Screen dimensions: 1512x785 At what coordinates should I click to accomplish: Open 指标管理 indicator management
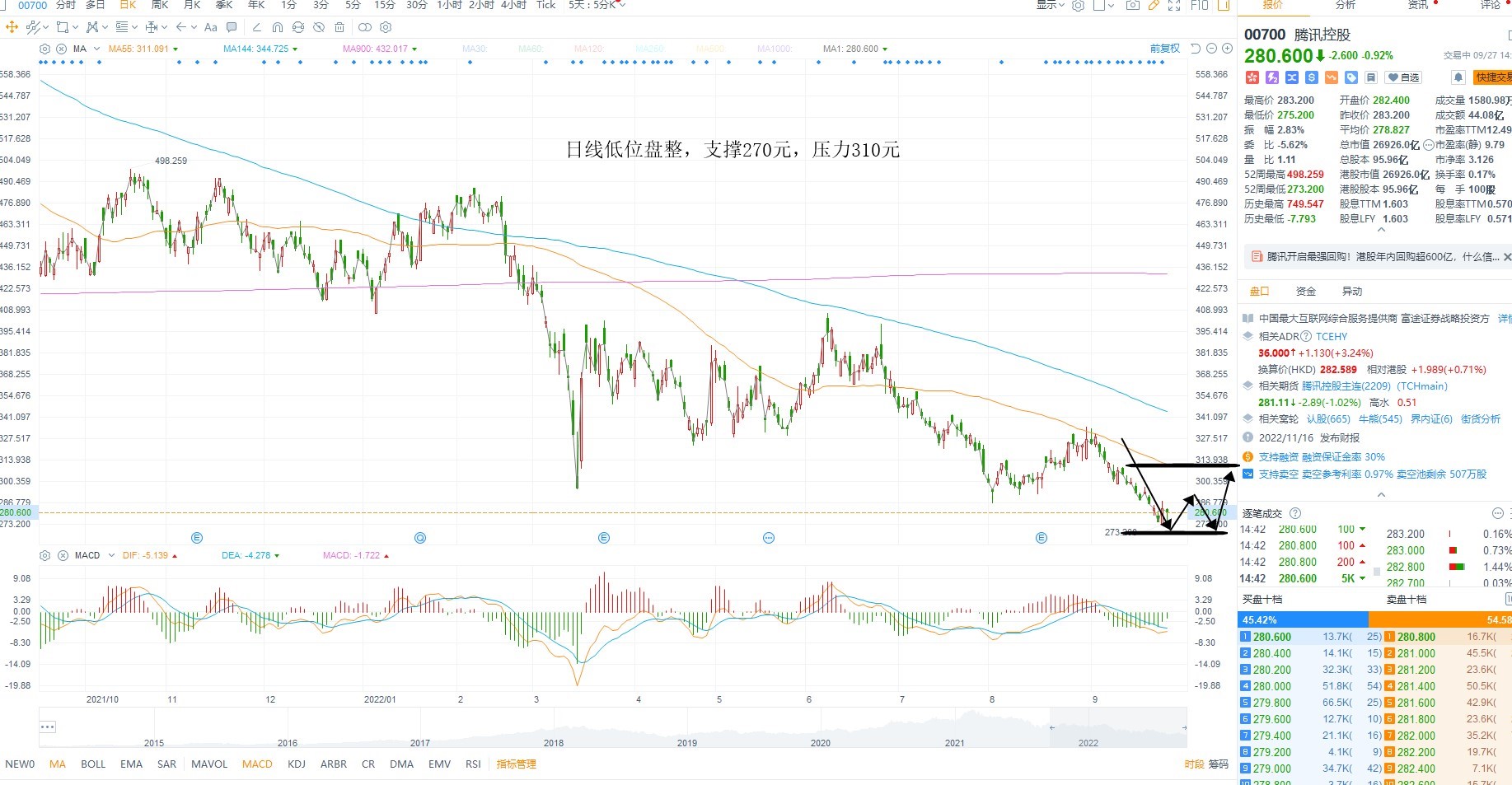point(517,764)
